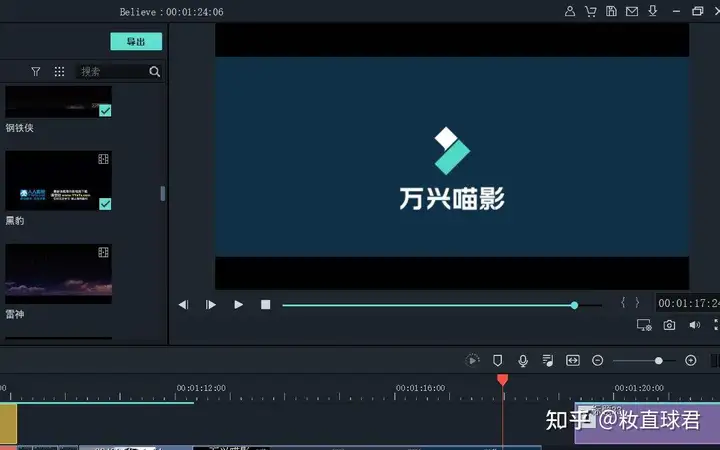Click film strip icon on 黑豹 thumbnail

pyautogui.click(x=103, y=159)
